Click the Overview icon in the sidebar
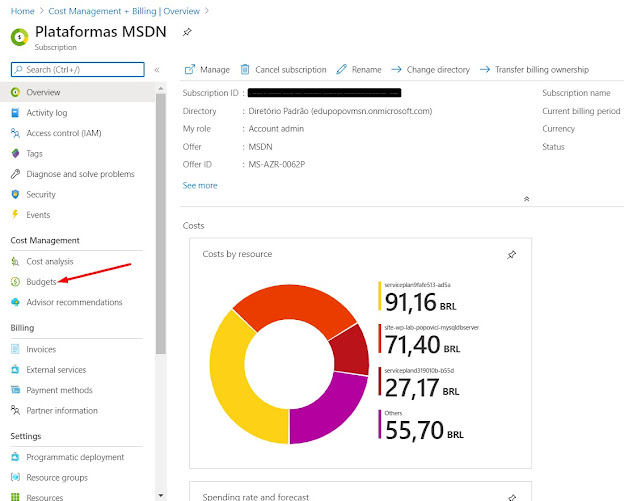624x501 pixels. point(15,92)
